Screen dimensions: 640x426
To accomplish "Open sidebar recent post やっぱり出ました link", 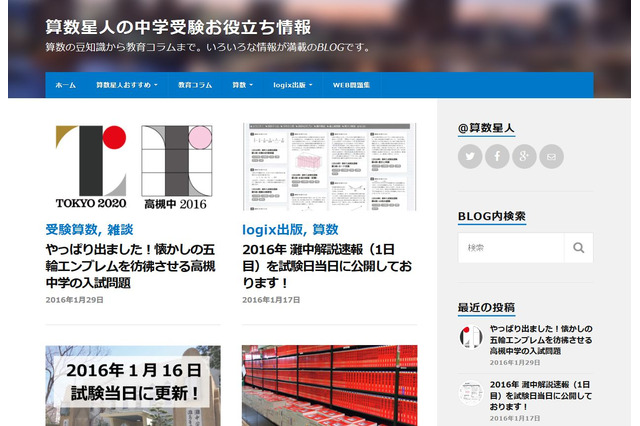I will tap(541, 339).
